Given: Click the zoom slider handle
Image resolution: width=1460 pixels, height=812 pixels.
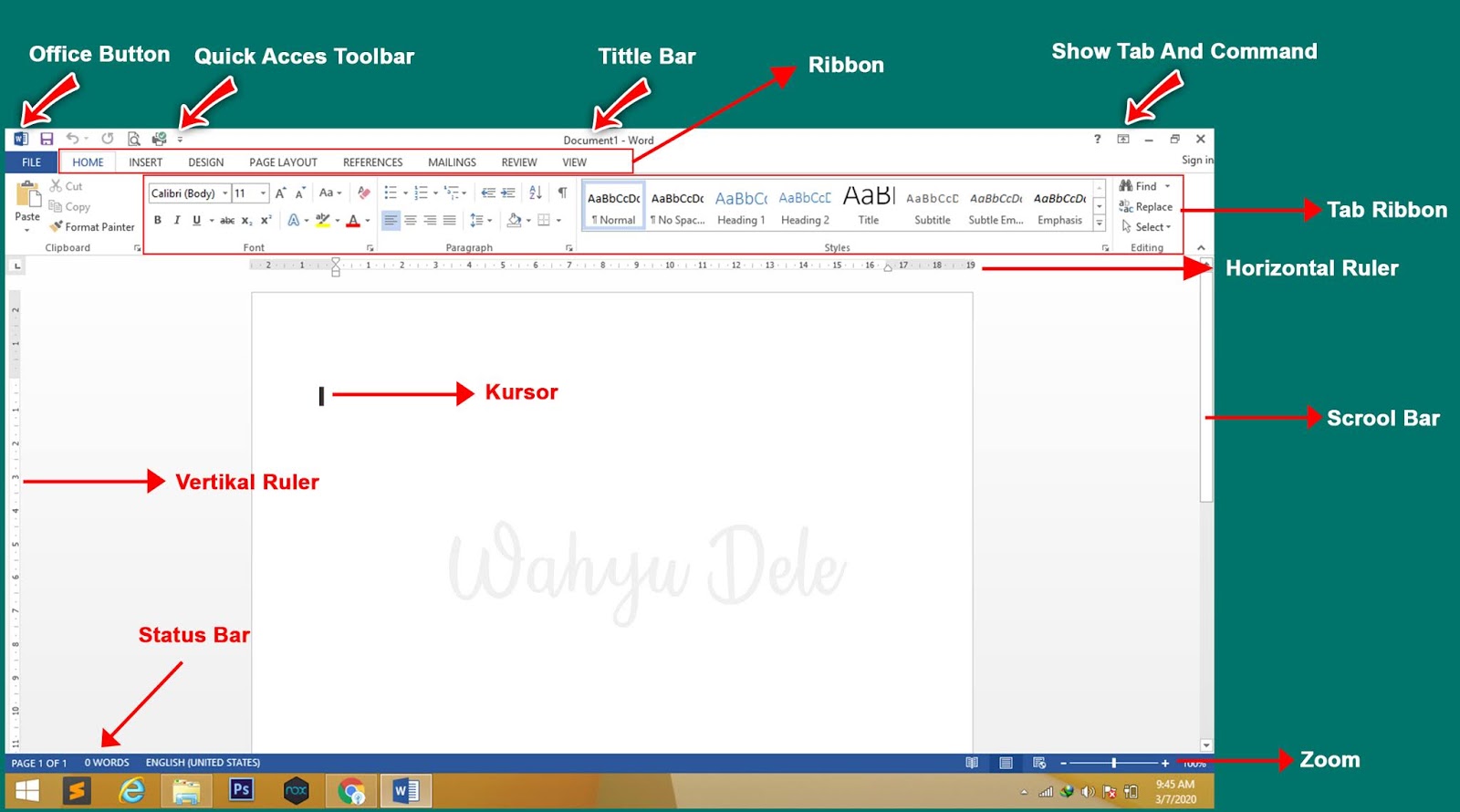Looking at the screenshot, I should click(x=1113, y=763).
